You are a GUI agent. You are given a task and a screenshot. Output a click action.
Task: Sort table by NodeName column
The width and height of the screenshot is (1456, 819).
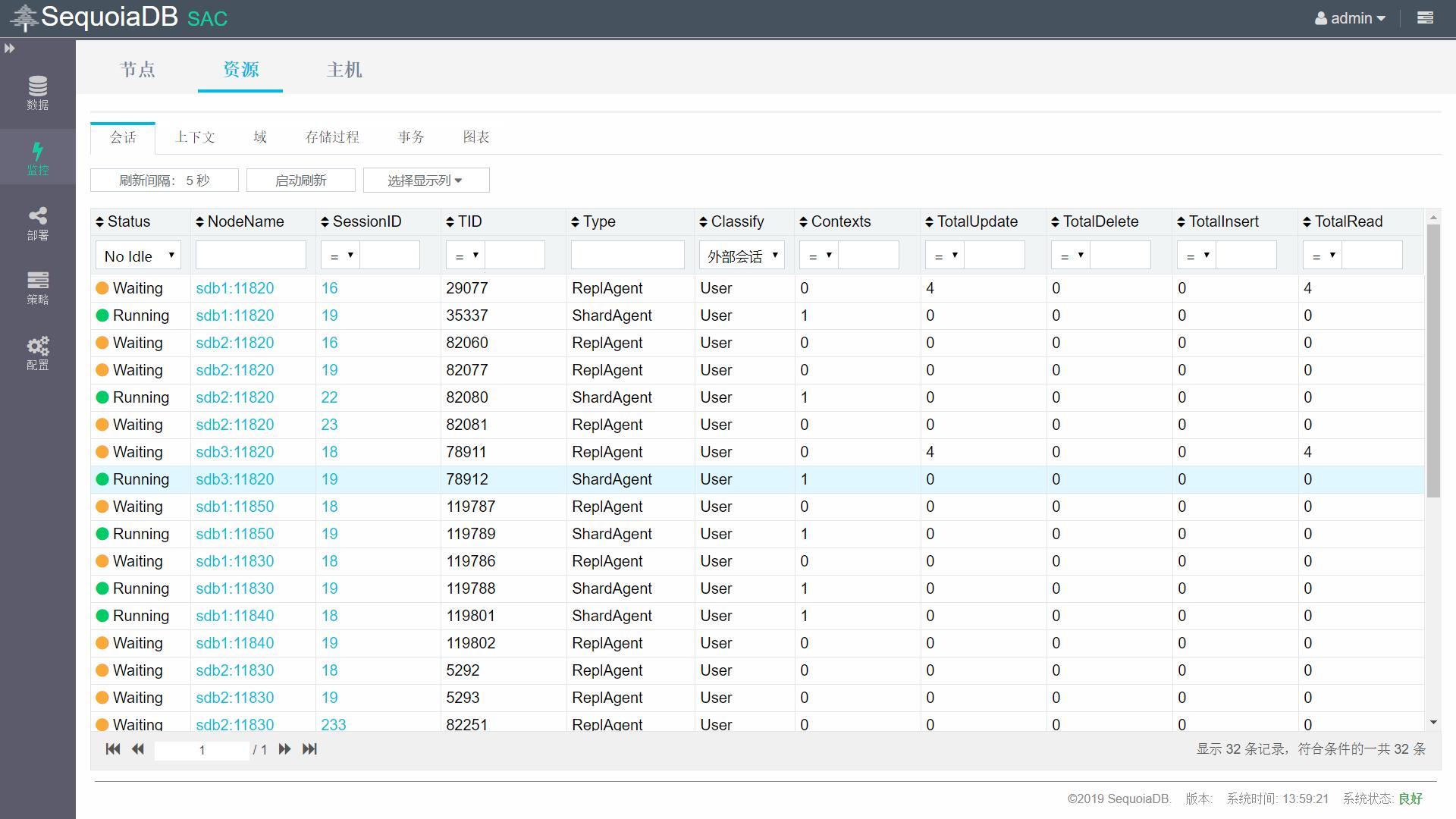point(240,221)
